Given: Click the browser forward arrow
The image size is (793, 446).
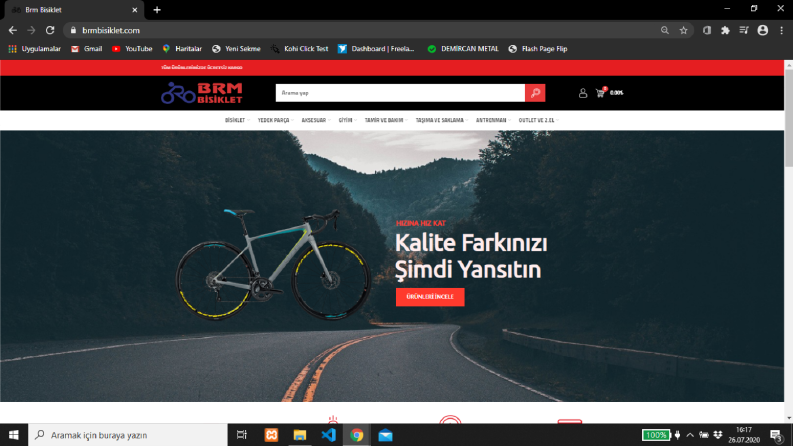Looking at the screenshot, I should (x=31, y=30).
